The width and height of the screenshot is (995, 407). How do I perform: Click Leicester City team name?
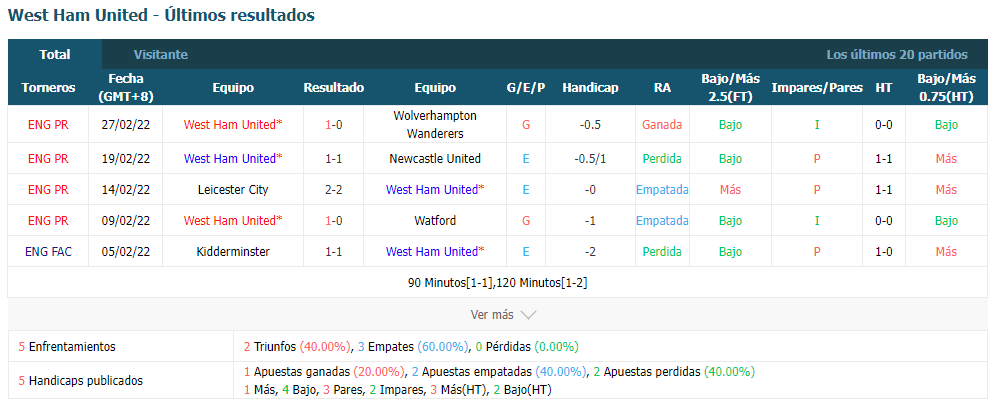[x=233, y=190]
